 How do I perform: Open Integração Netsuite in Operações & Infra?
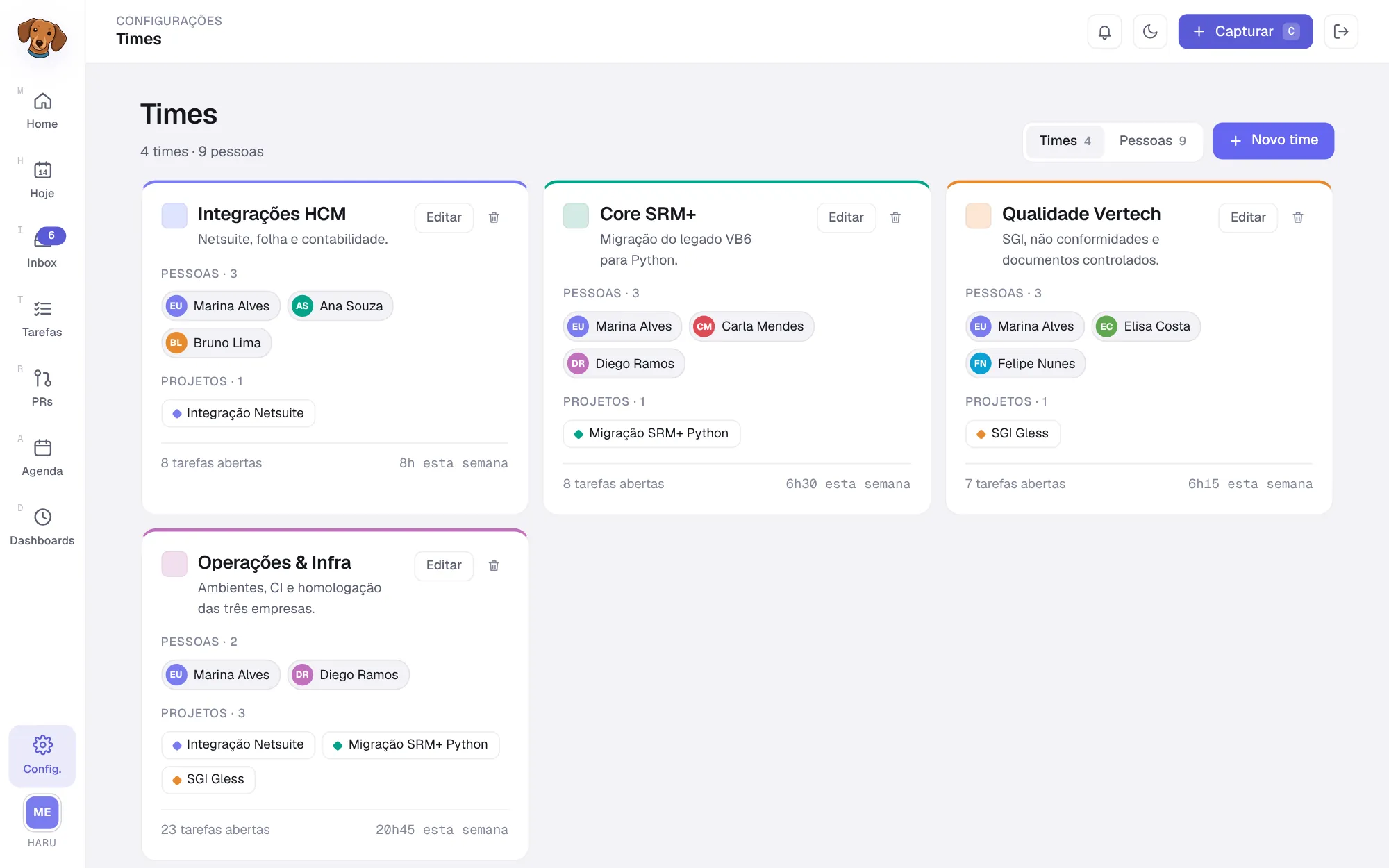238,745
